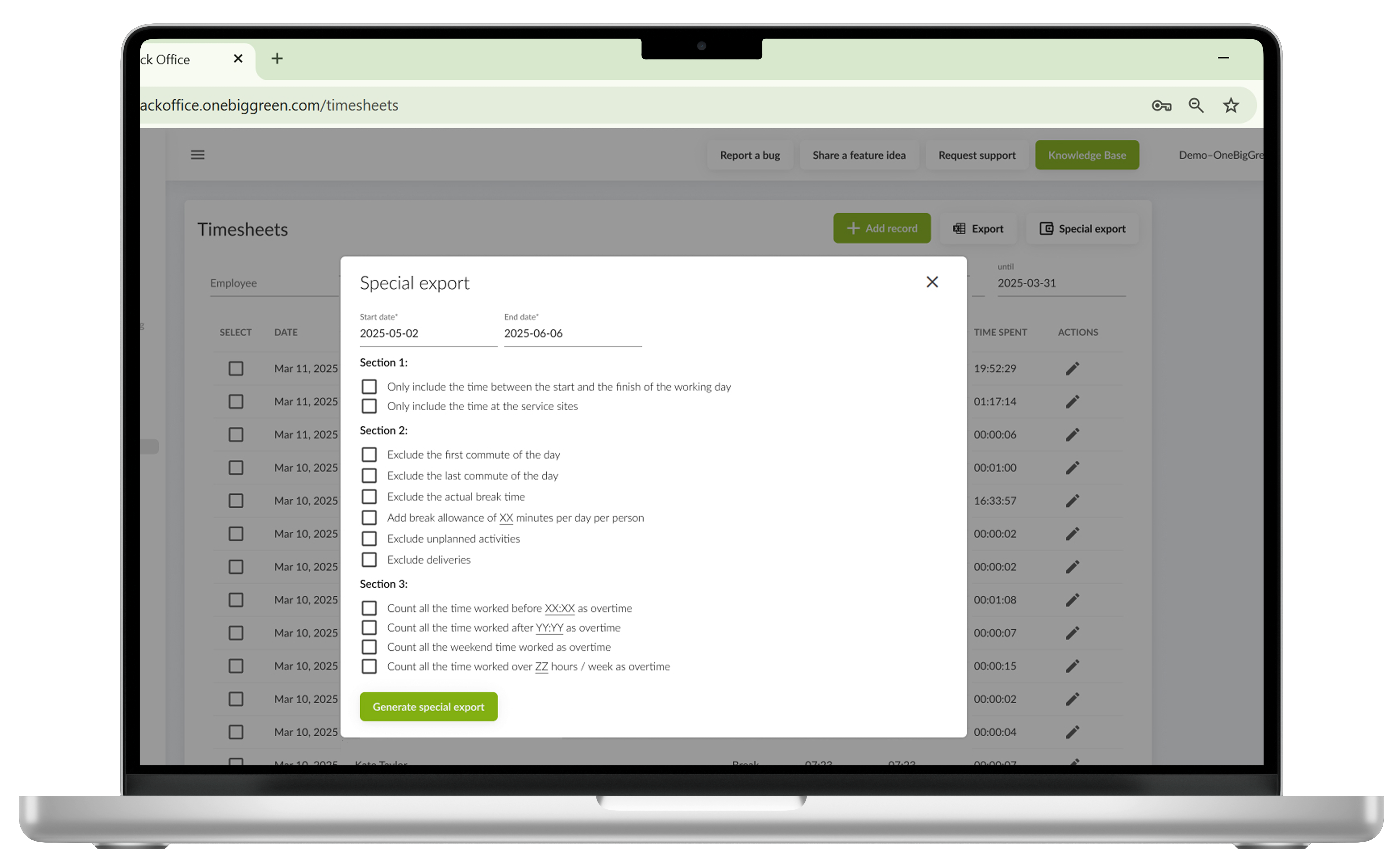Image resolution: width=1400 pixels, height=856 pixels.
Task: Tick Count all weekend time as overtime
Action: click(x=369, y=647)
